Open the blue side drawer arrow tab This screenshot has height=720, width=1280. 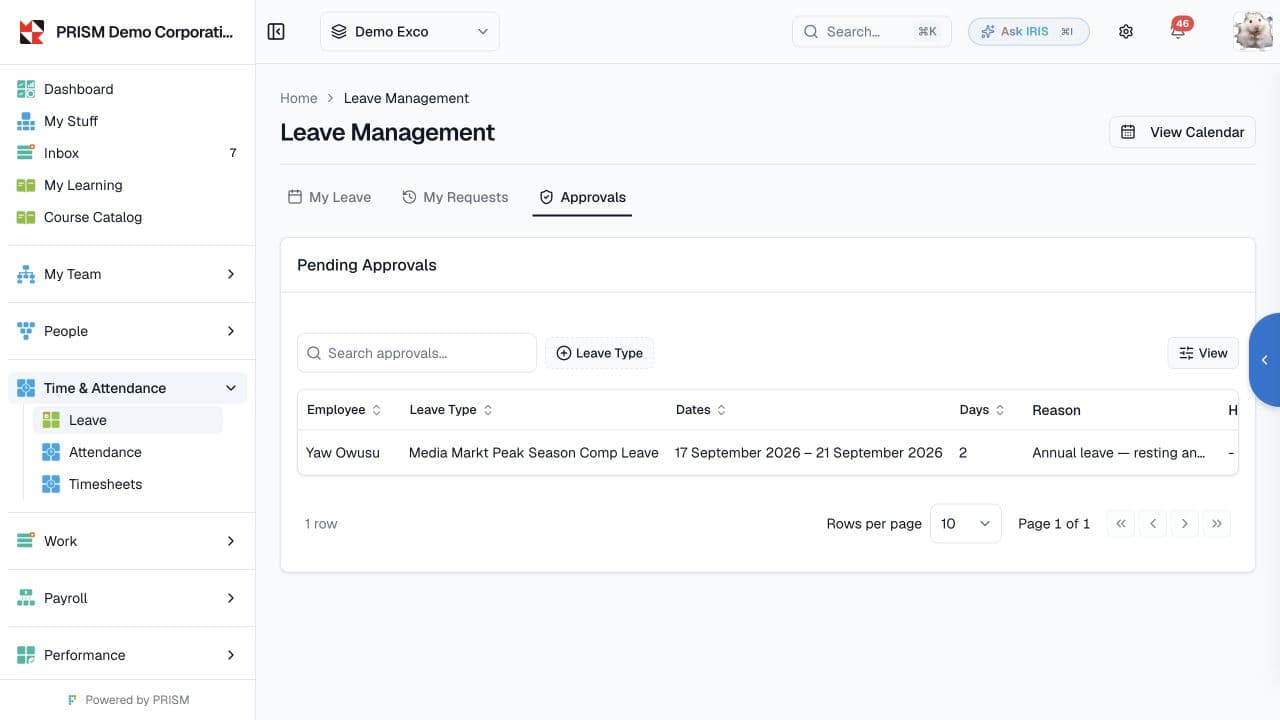pos(1265,360)
